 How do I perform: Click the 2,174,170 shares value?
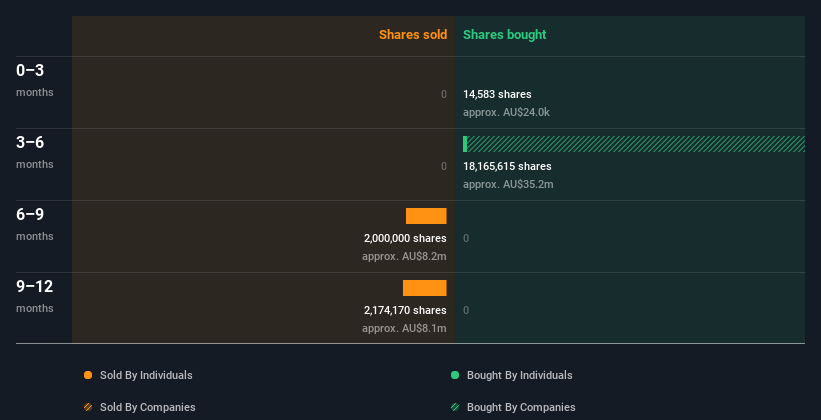(x=405, y=310)
